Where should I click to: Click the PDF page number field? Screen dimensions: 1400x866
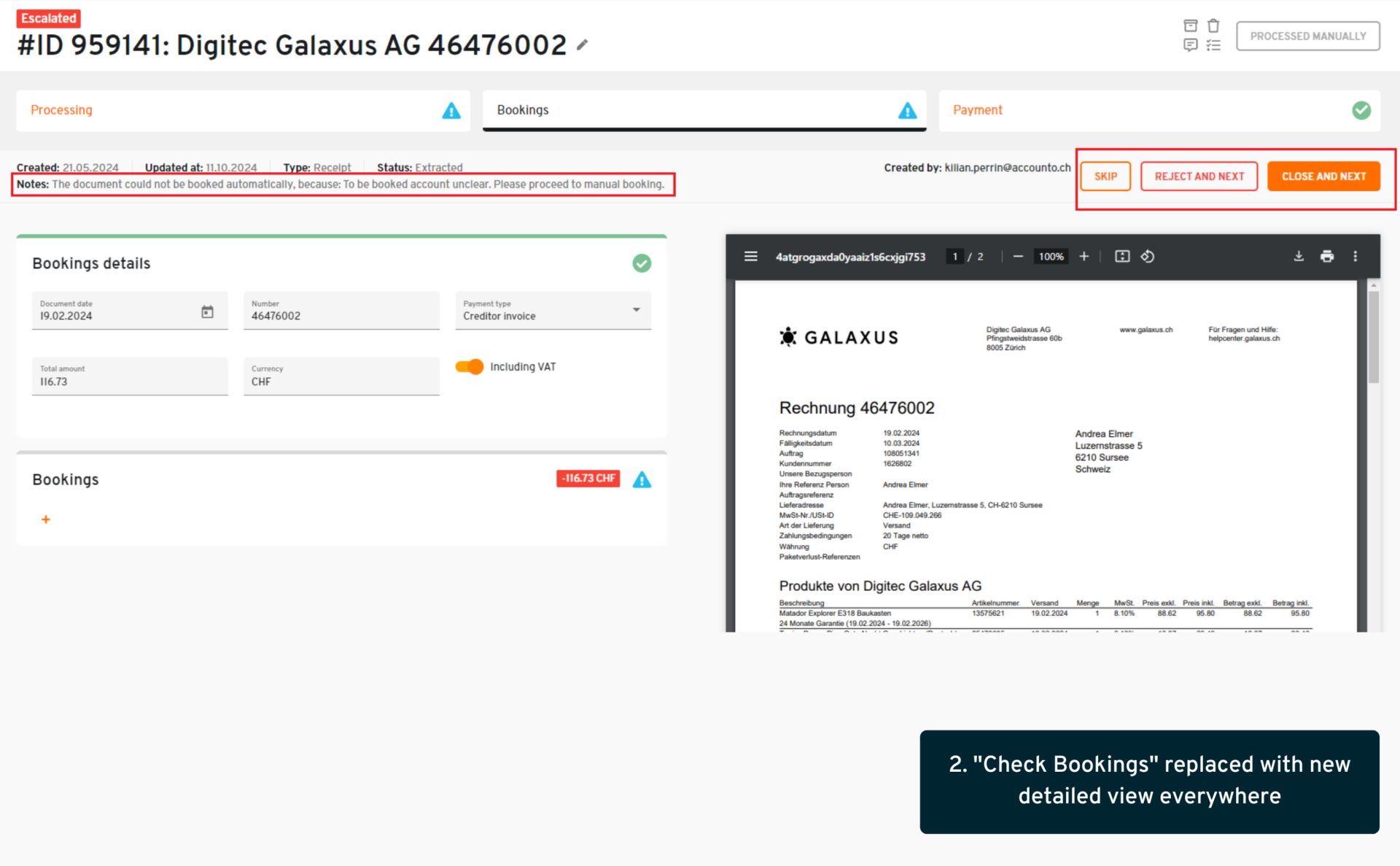click(x=954, y=257)
